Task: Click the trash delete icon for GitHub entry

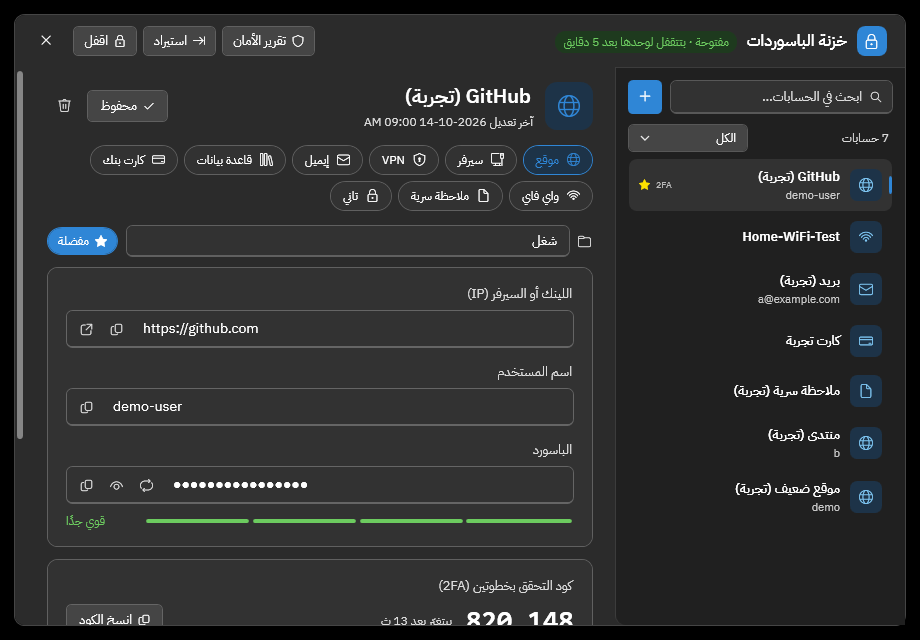Action: coord(65,106)
